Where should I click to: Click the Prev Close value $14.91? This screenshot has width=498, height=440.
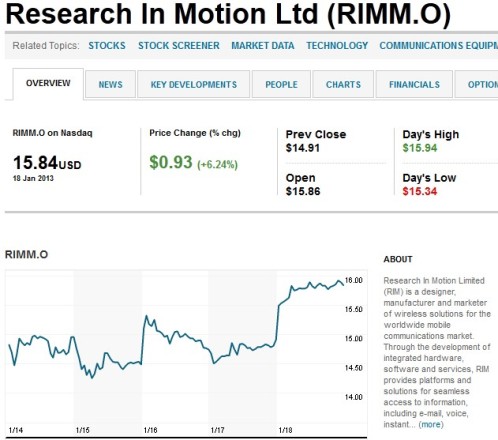click(x=303, y=148)
